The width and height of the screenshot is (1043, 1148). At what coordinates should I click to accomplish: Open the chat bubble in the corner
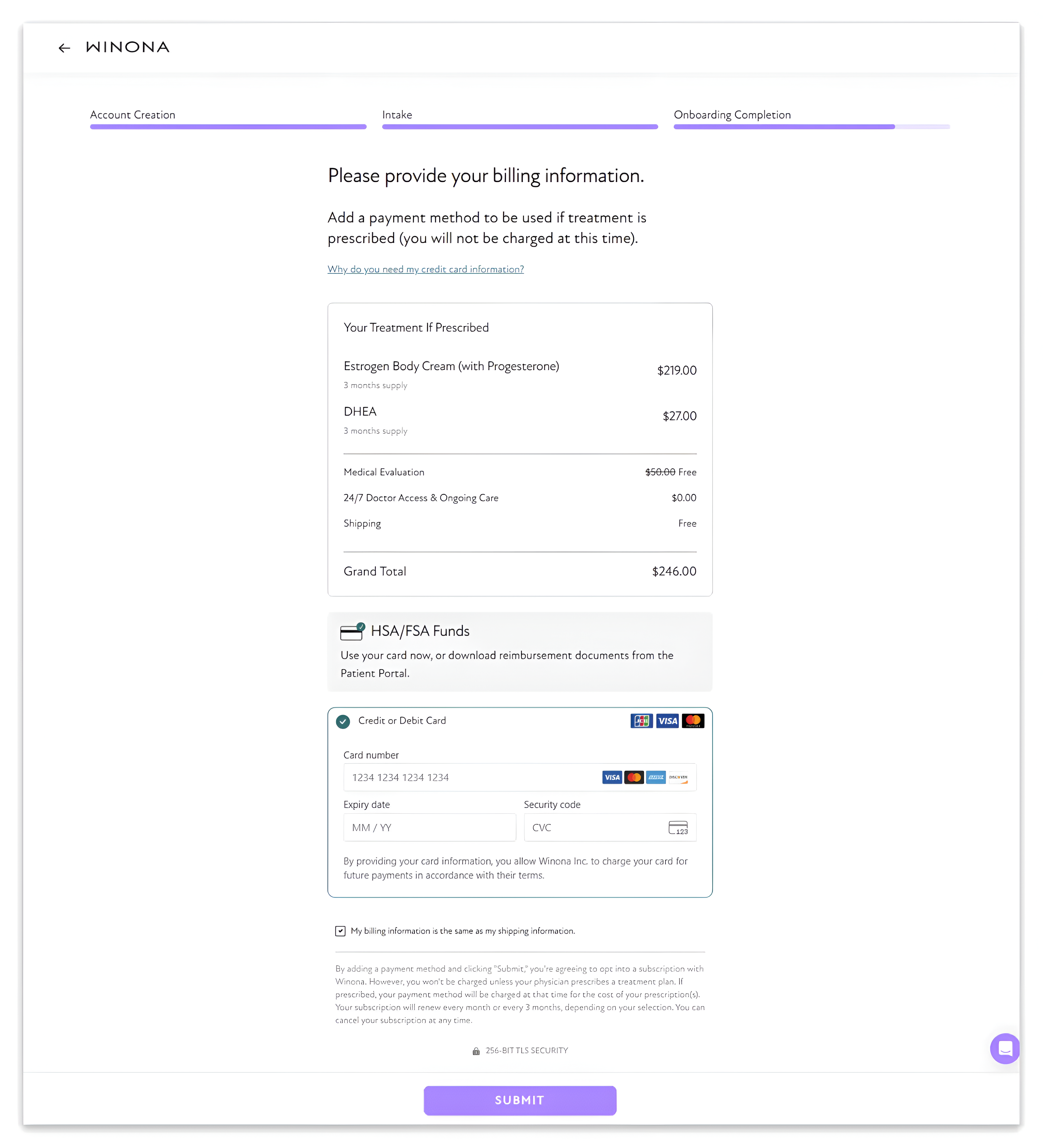tap(1005, 1048)
